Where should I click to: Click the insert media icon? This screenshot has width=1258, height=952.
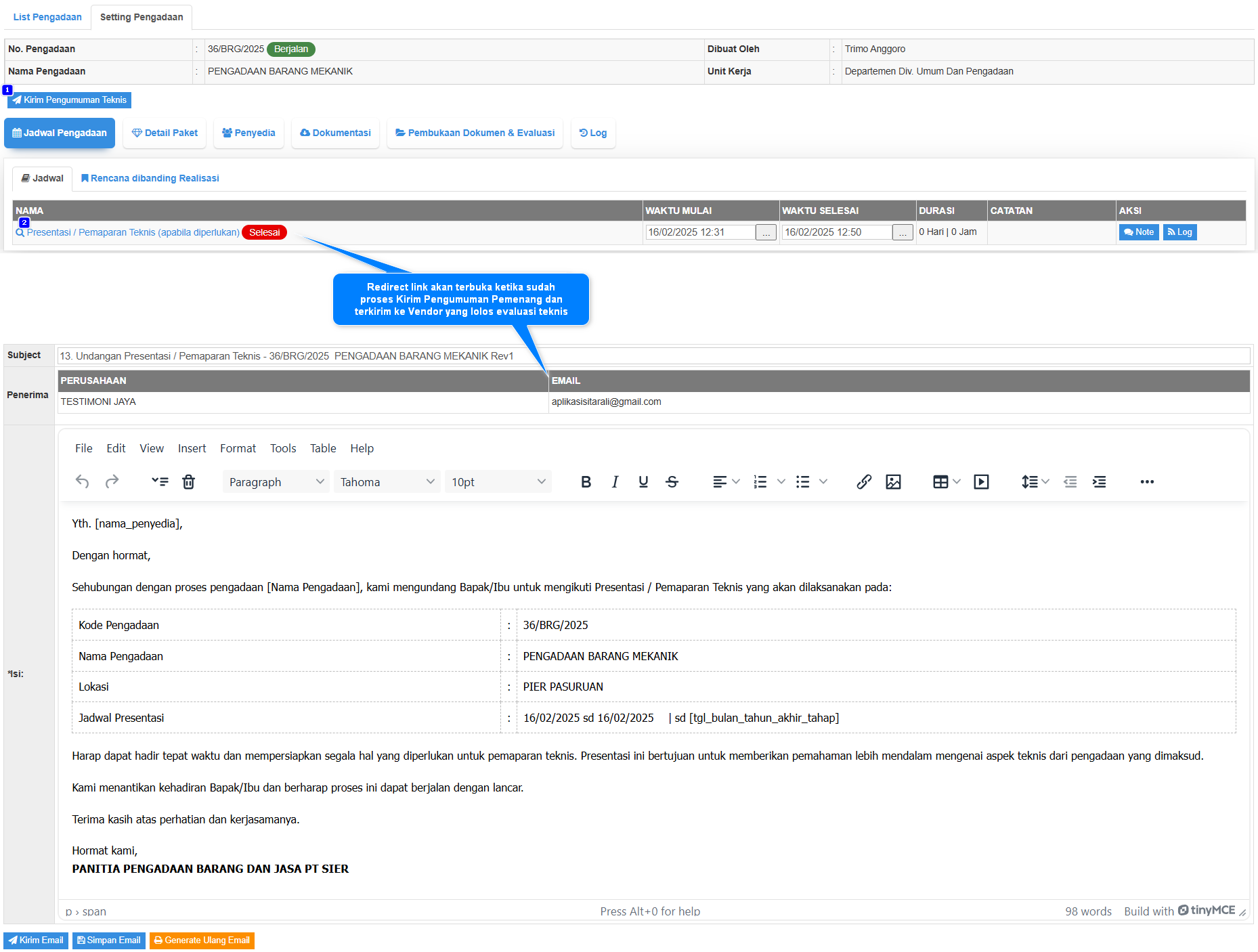tap(981, 481)
